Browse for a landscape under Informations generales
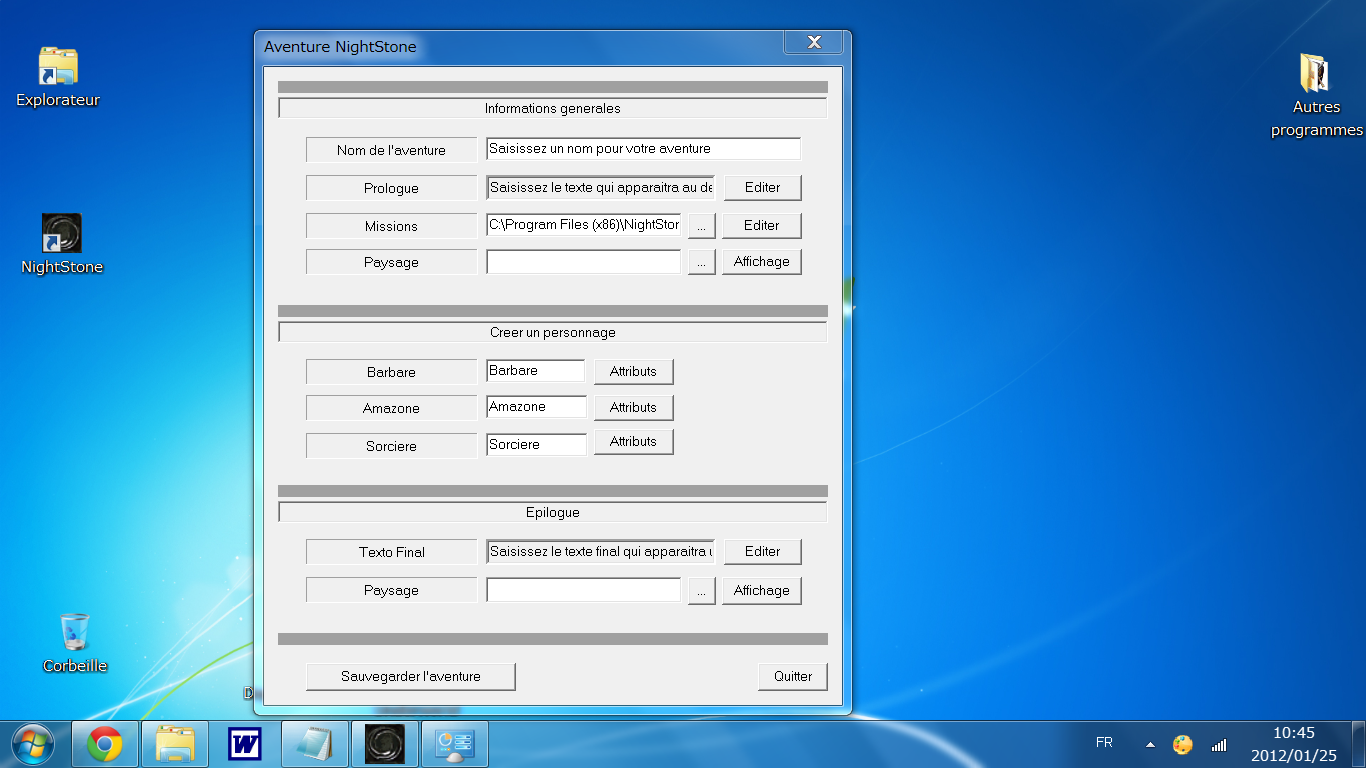Screen dimensions: 1366x768 tap(701, 262)
